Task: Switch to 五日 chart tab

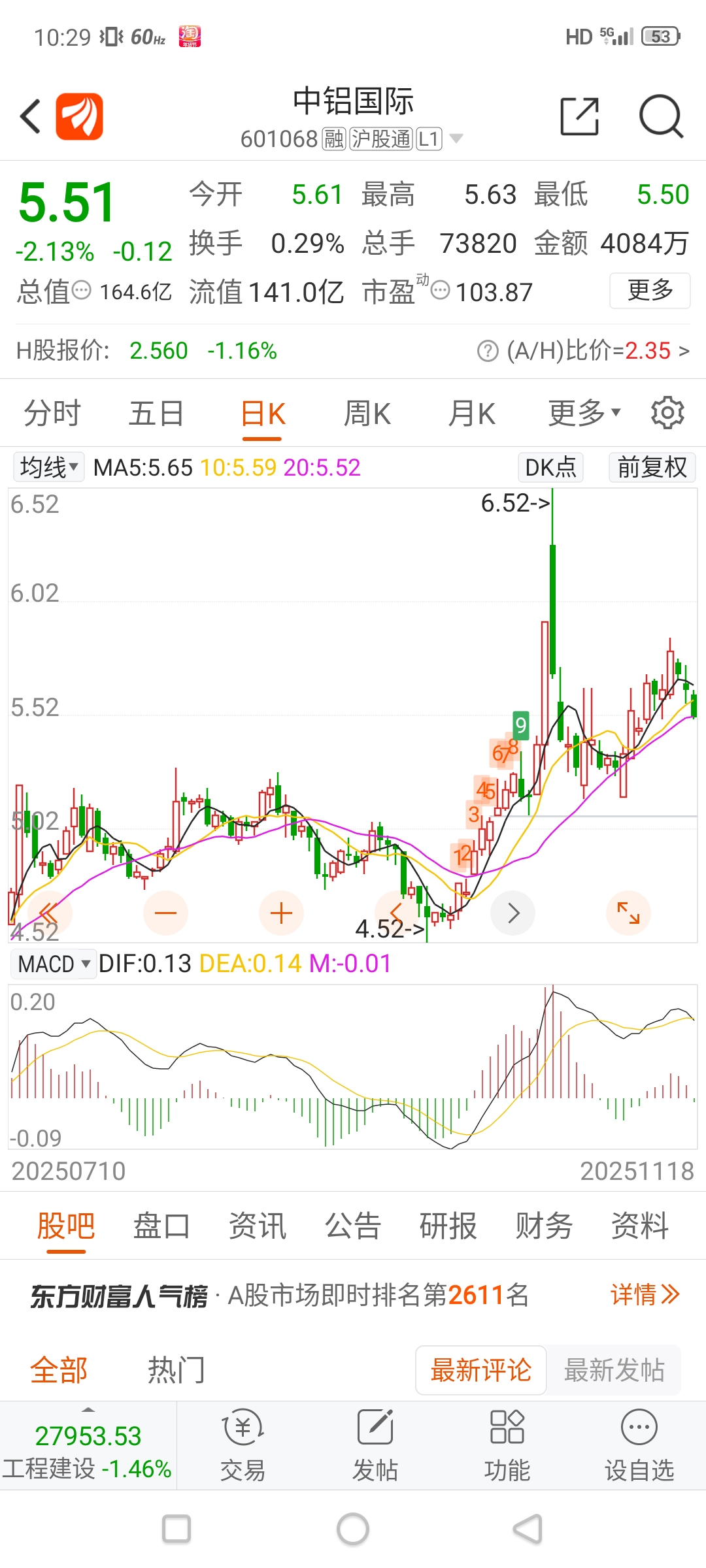Action: 156,413
